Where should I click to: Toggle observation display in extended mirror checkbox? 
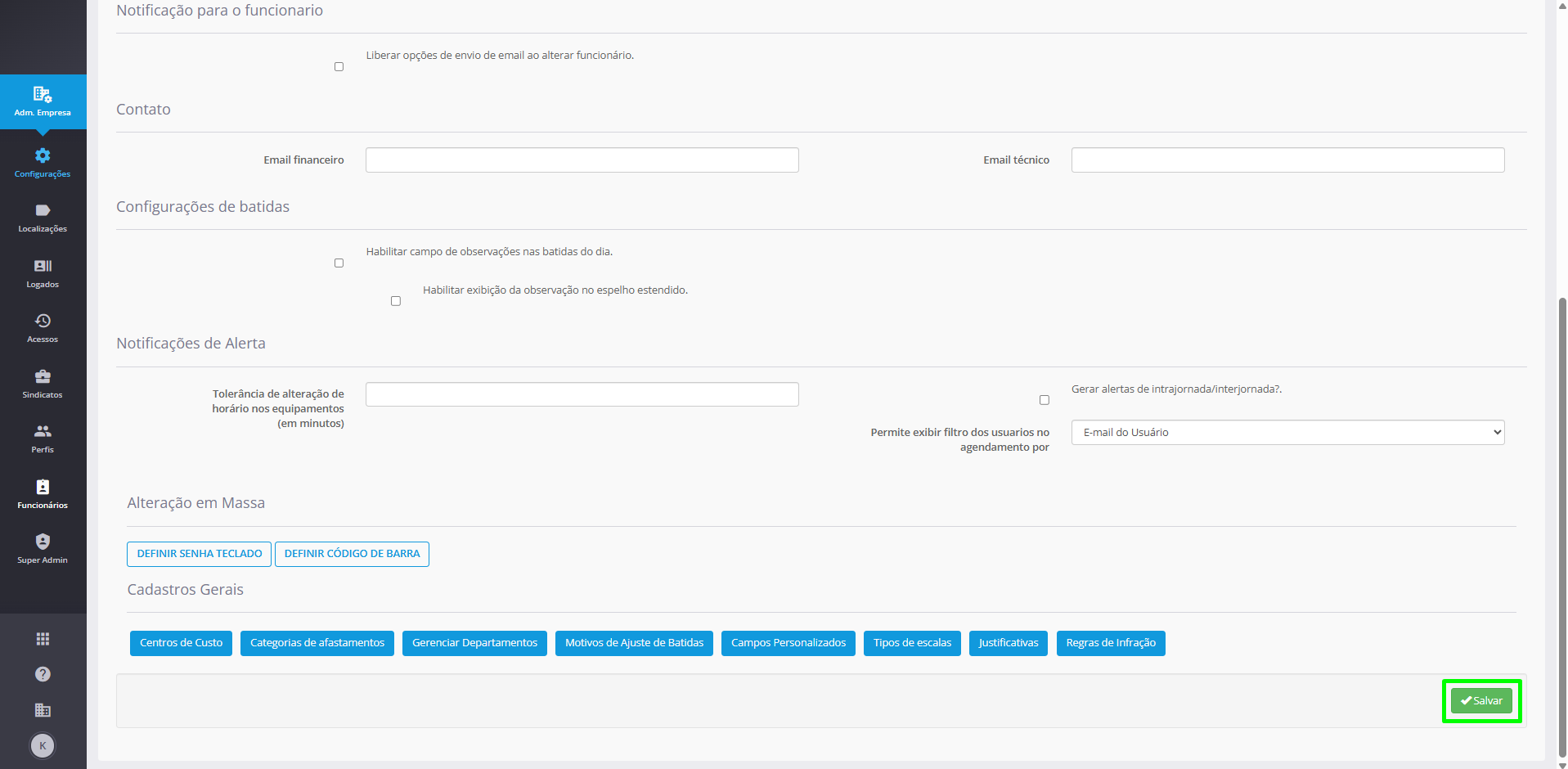tap(396, 301)
